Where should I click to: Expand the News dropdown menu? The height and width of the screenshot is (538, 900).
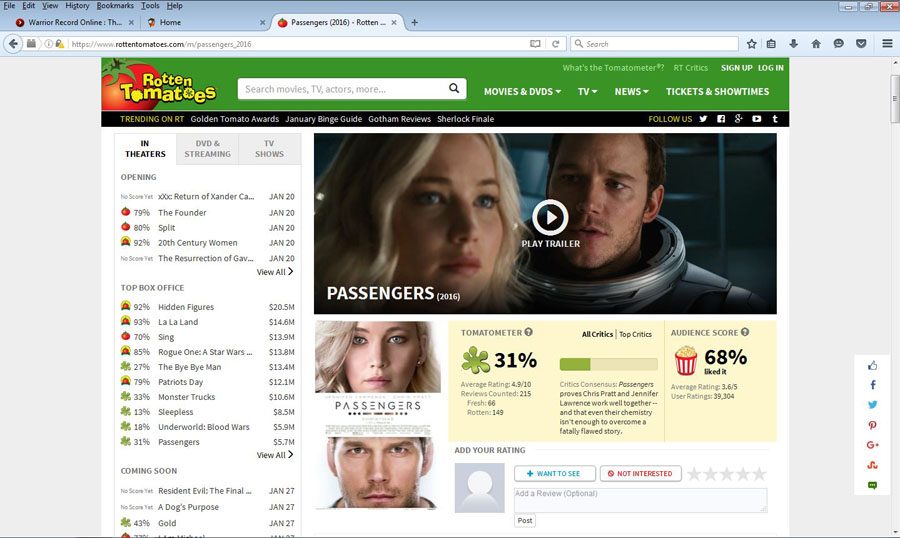click(x=631, y=91)
